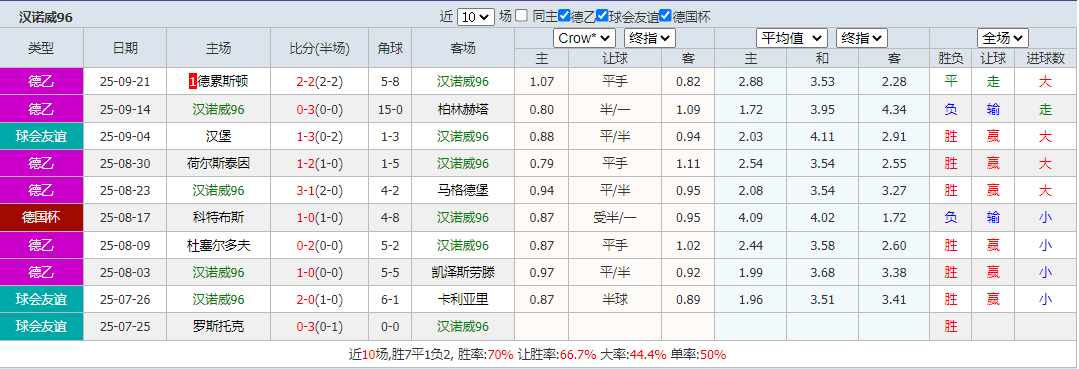Open the 全场 period dropdown
Image resolution: width=1079 pixels, height=369 pixels.
[1003, 38]
